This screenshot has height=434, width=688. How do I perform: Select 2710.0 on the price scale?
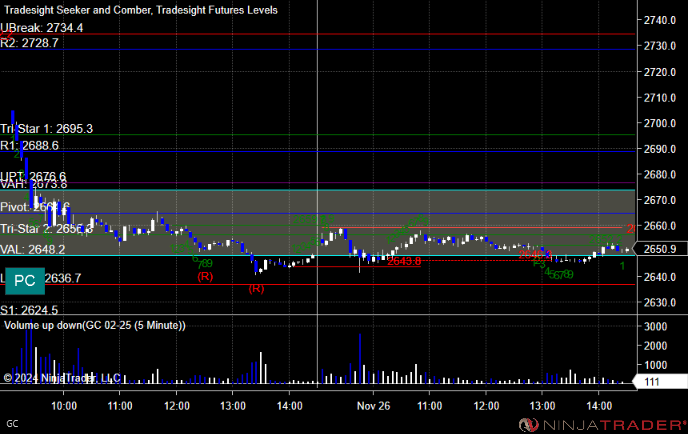[x=659, y=97]
